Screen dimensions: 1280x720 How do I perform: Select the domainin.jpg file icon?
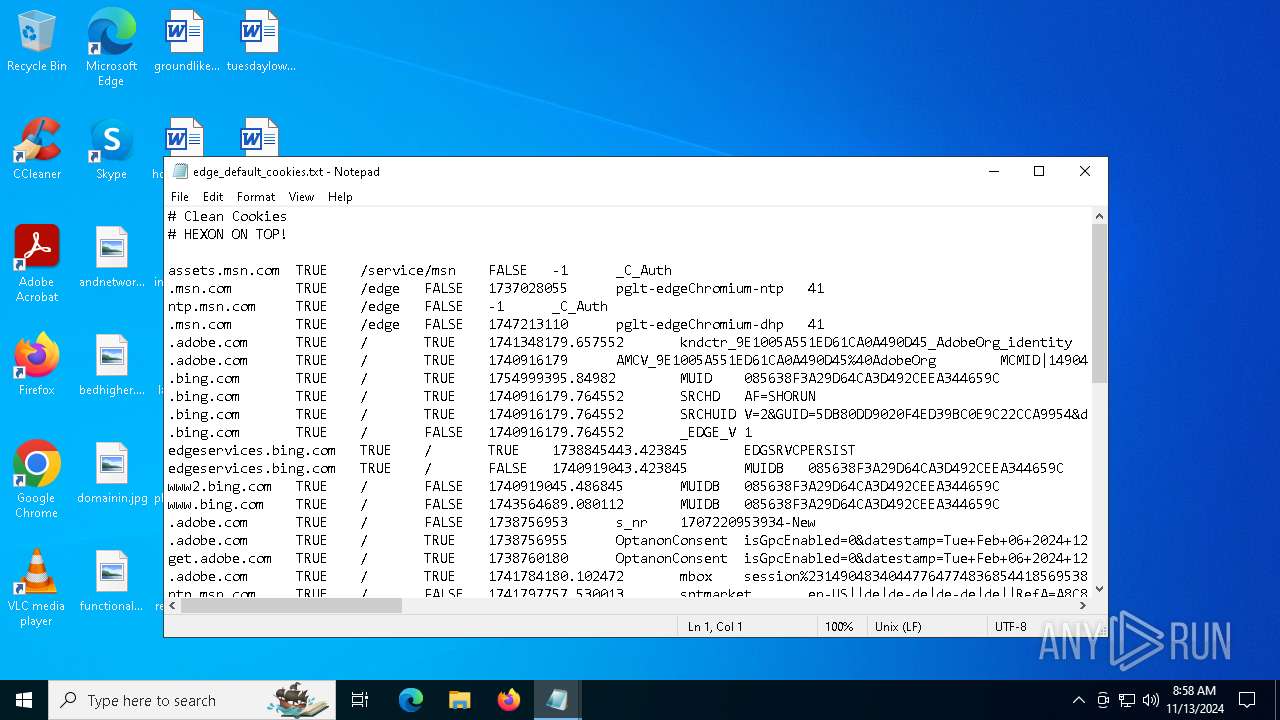111,473
